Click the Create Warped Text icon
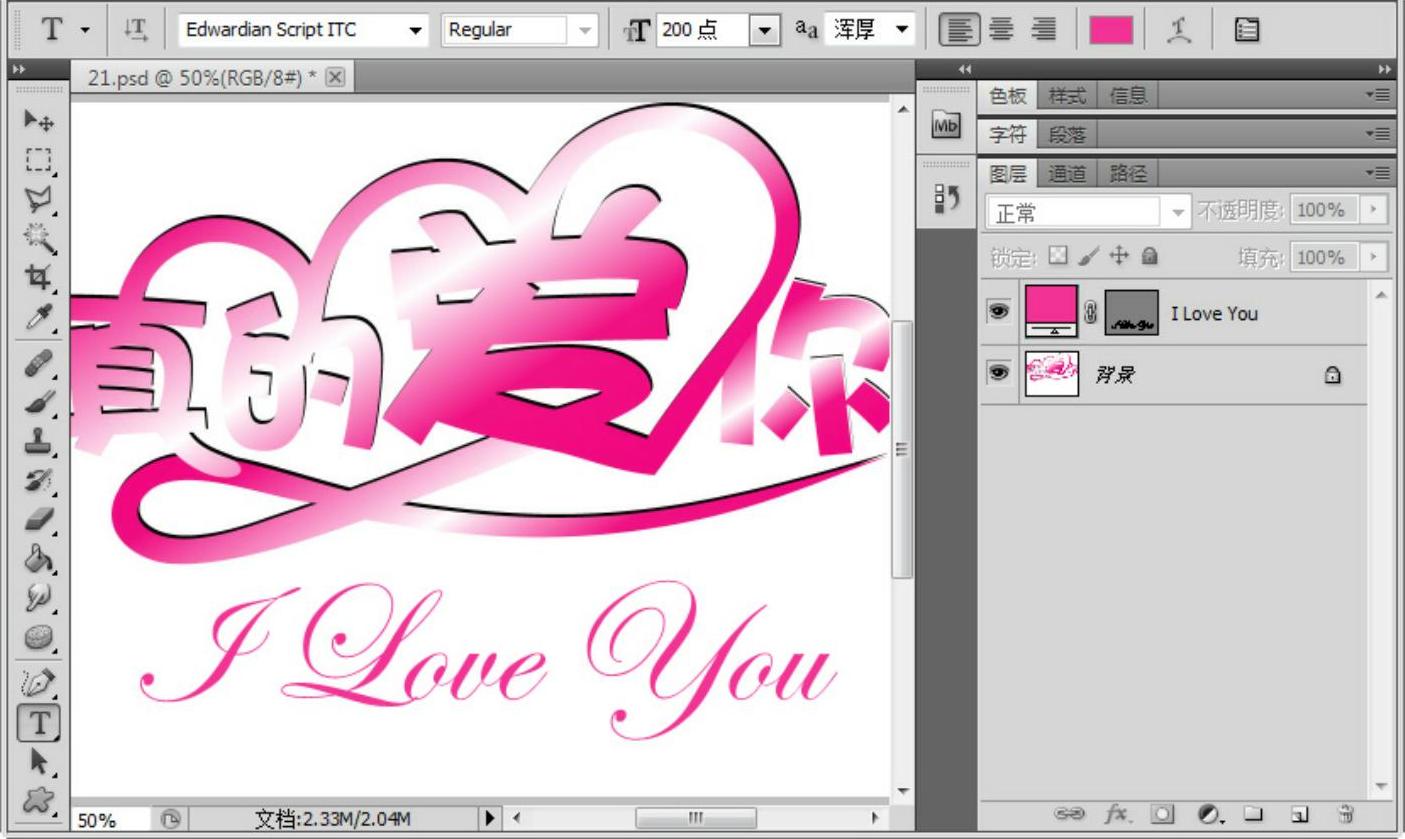1405x839 pixels. tap(1177, 30)
